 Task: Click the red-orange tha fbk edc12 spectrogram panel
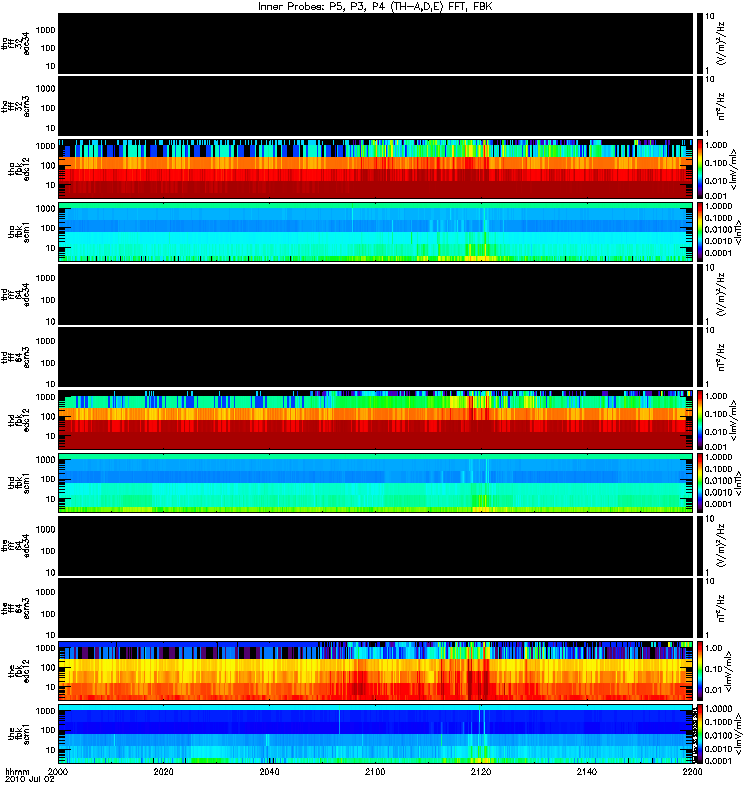click(x=376, y=169)
